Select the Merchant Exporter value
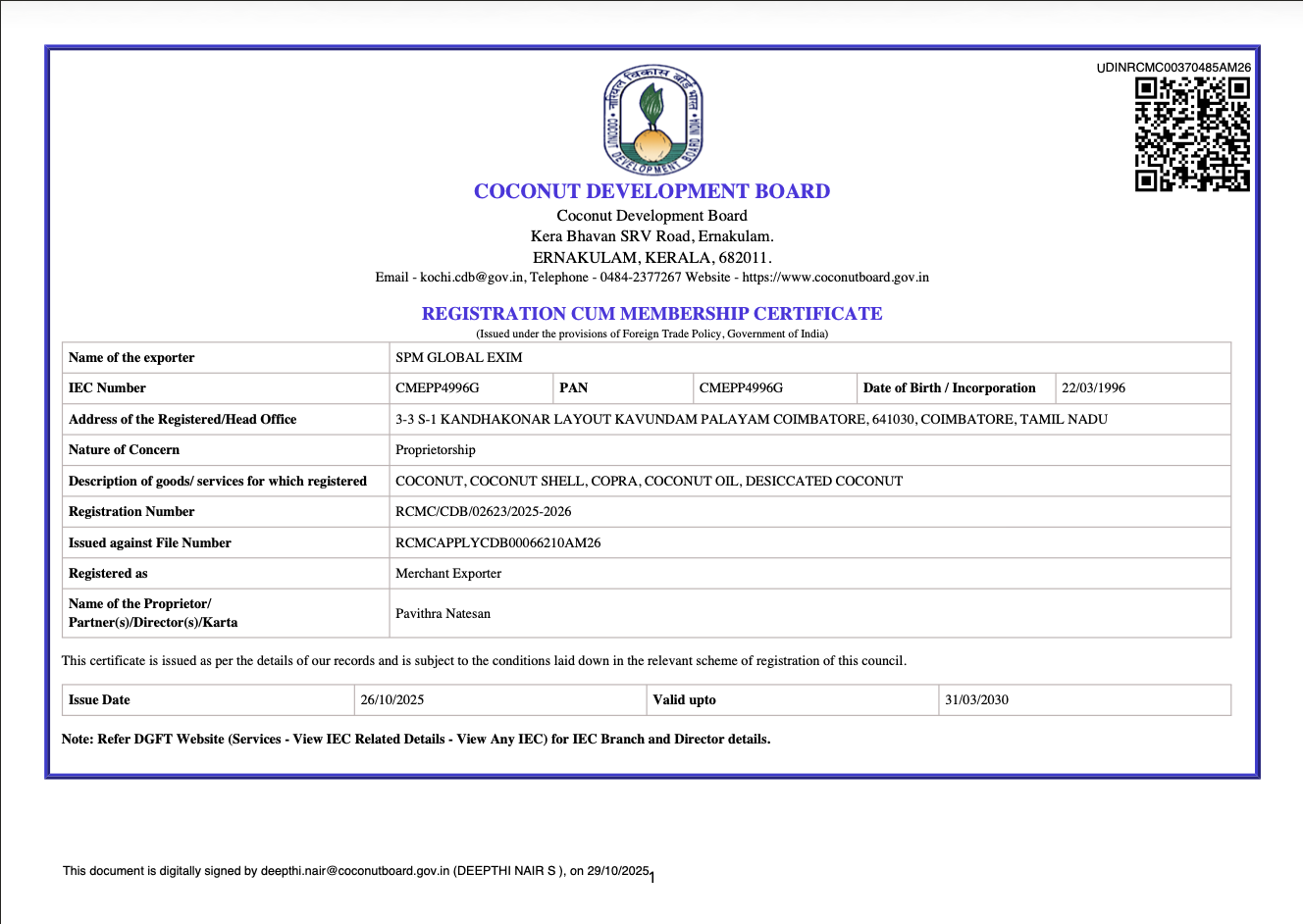Screen dimensions: 1303x924 (x=448, y=574)
